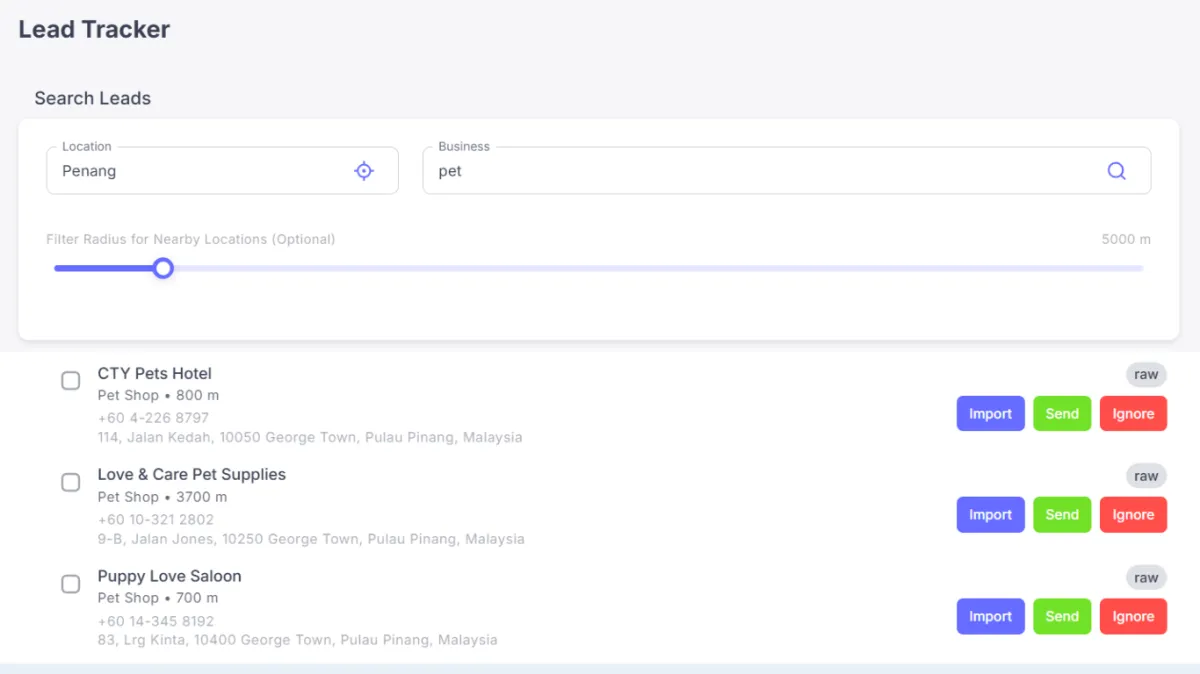Click the address 114, Jalan Kedah

coord(310,437)
